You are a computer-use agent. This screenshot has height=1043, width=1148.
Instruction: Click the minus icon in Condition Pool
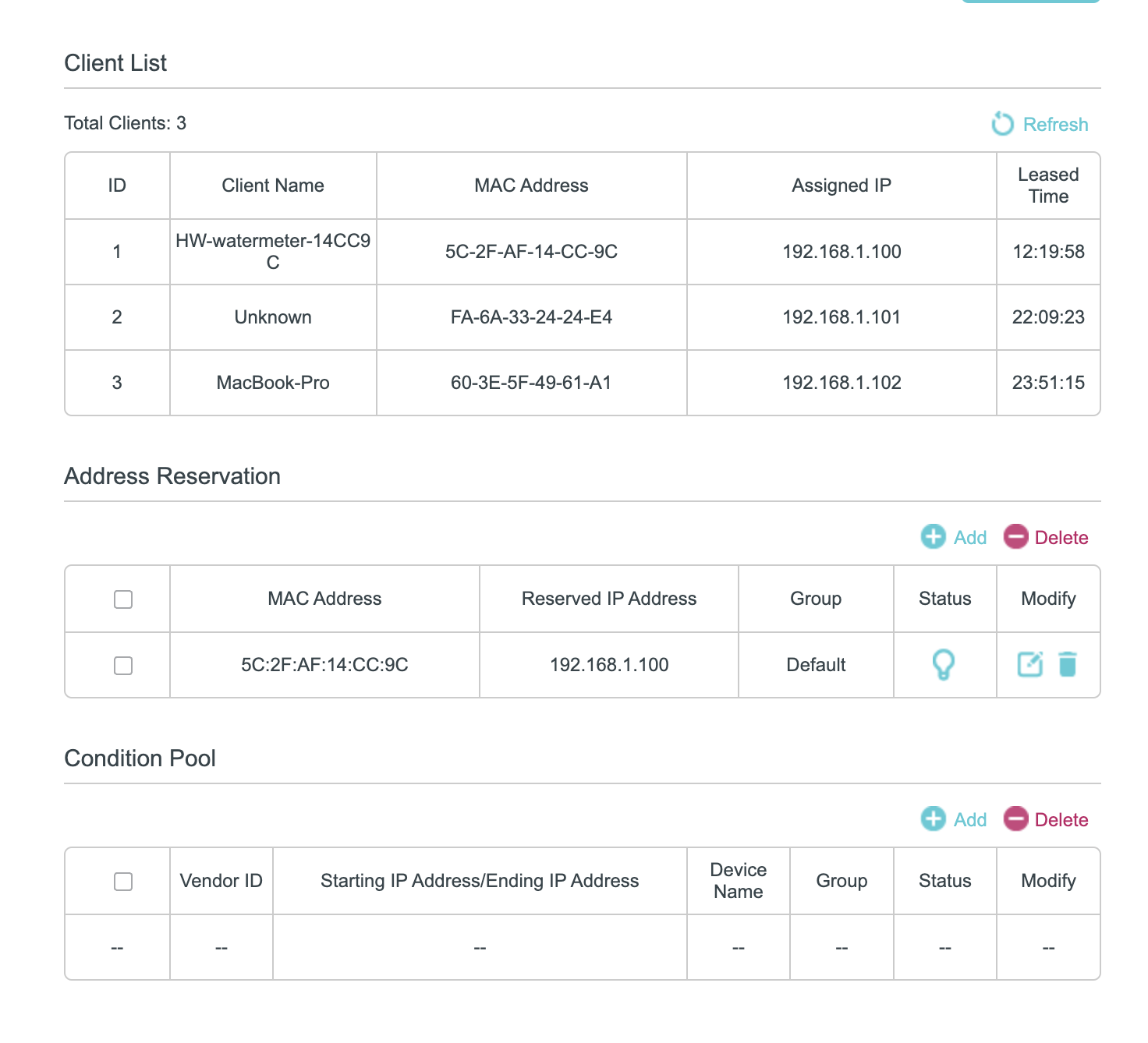click(x=1015, y=819)
